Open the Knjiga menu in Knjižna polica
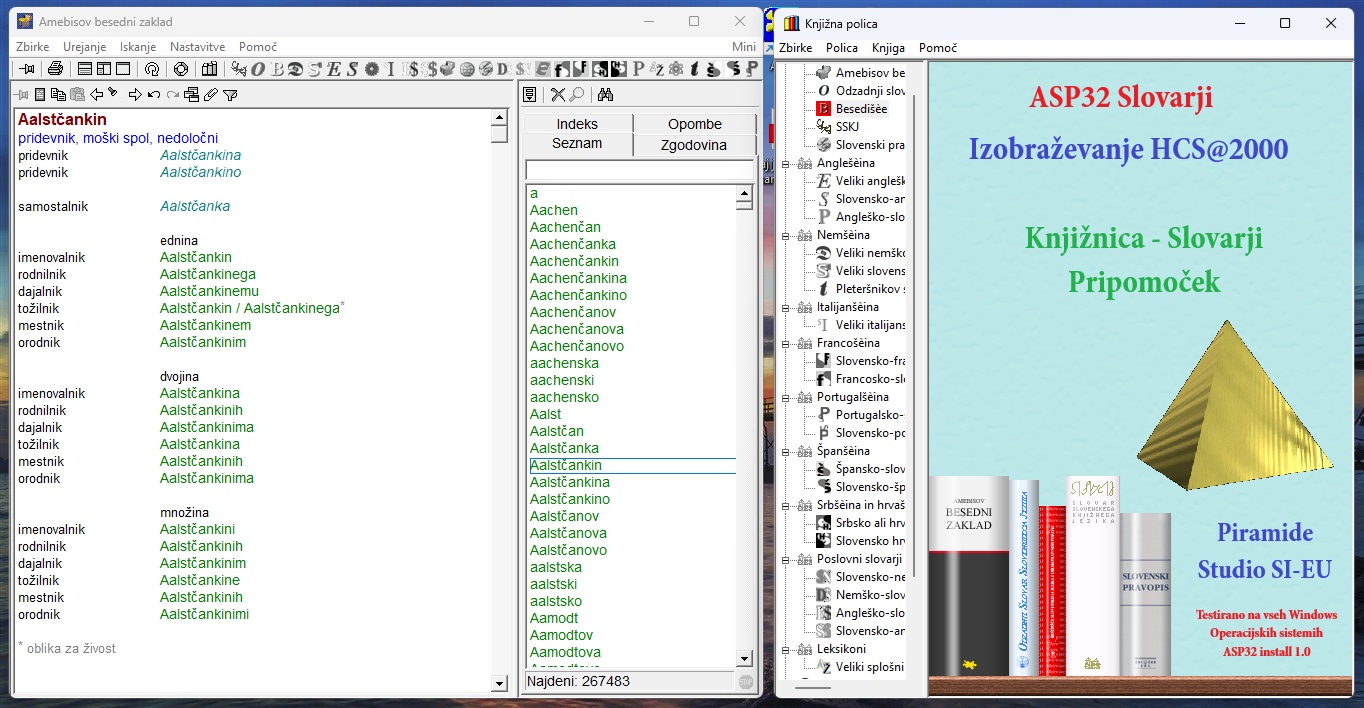1364x708 pixels. (888, 48)
